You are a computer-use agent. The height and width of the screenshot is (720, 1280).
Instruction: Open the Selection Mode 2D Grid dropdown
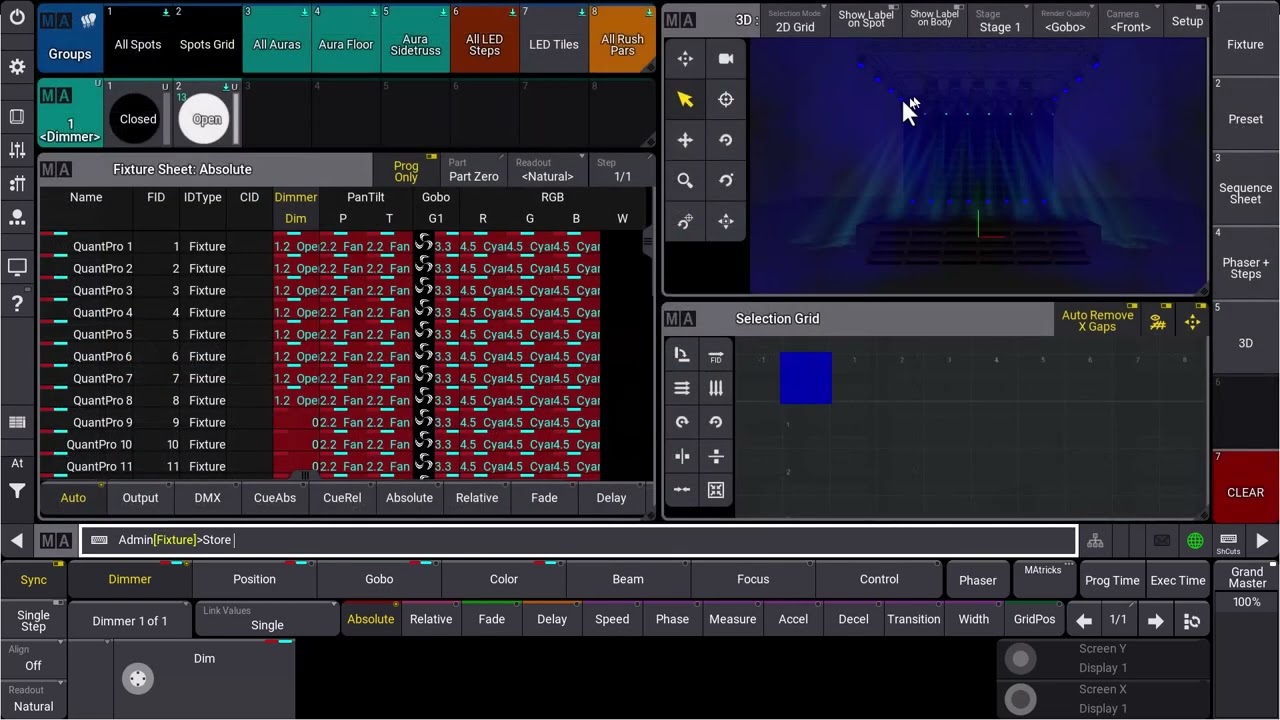795,21
